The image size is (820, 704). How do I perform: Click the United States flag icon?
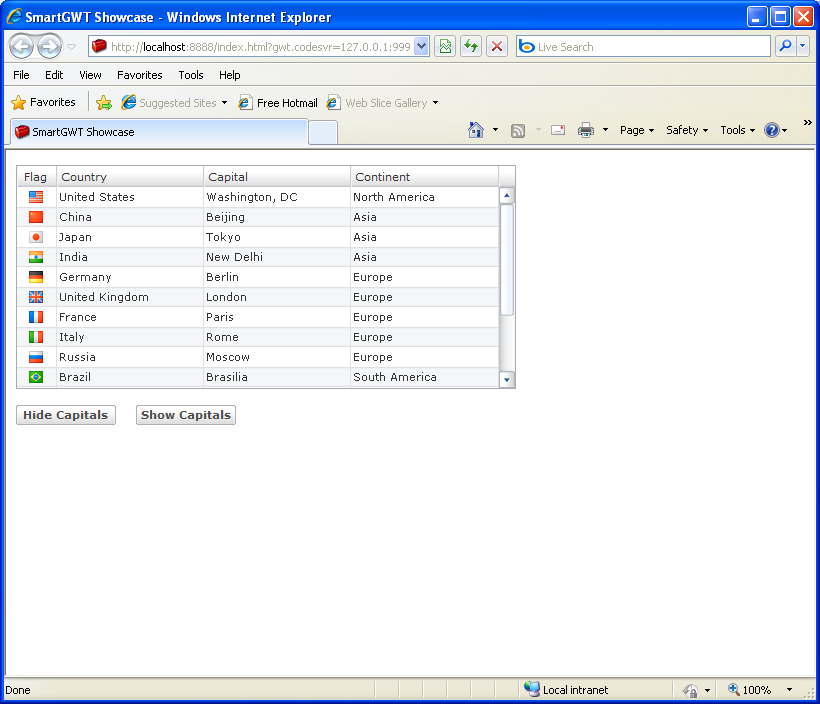click(x=36, y=197)
